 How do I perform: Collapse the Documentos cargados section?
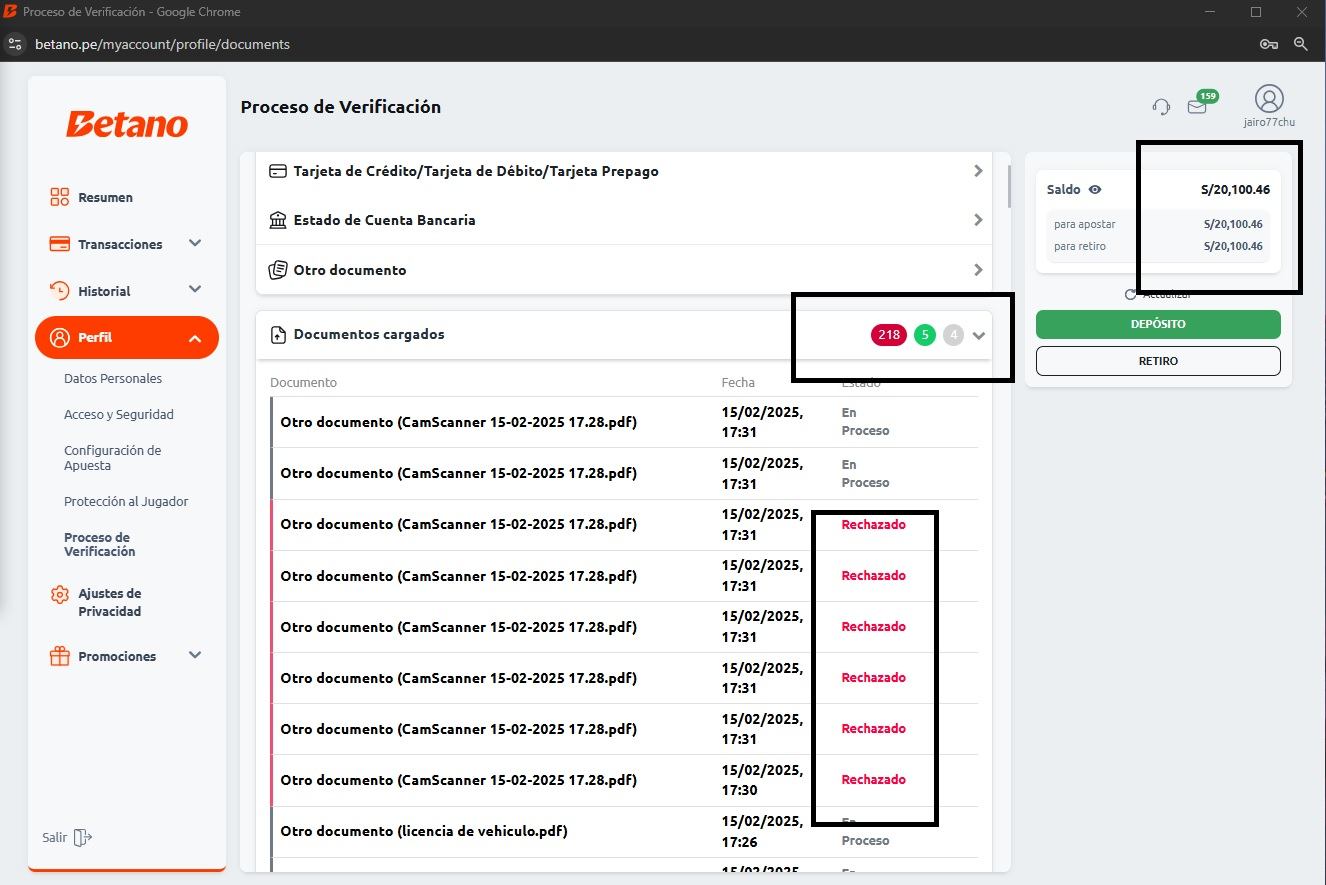coord(979,336)
